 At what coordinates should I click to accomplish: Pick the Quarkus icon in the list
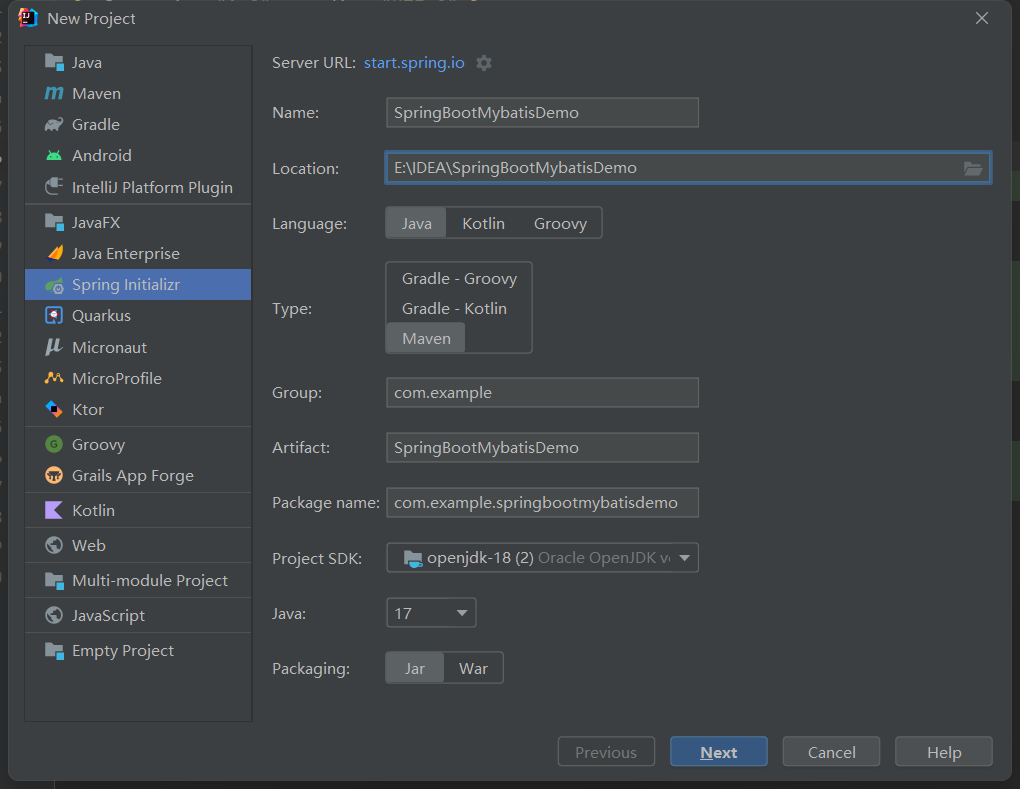(54, 316)
